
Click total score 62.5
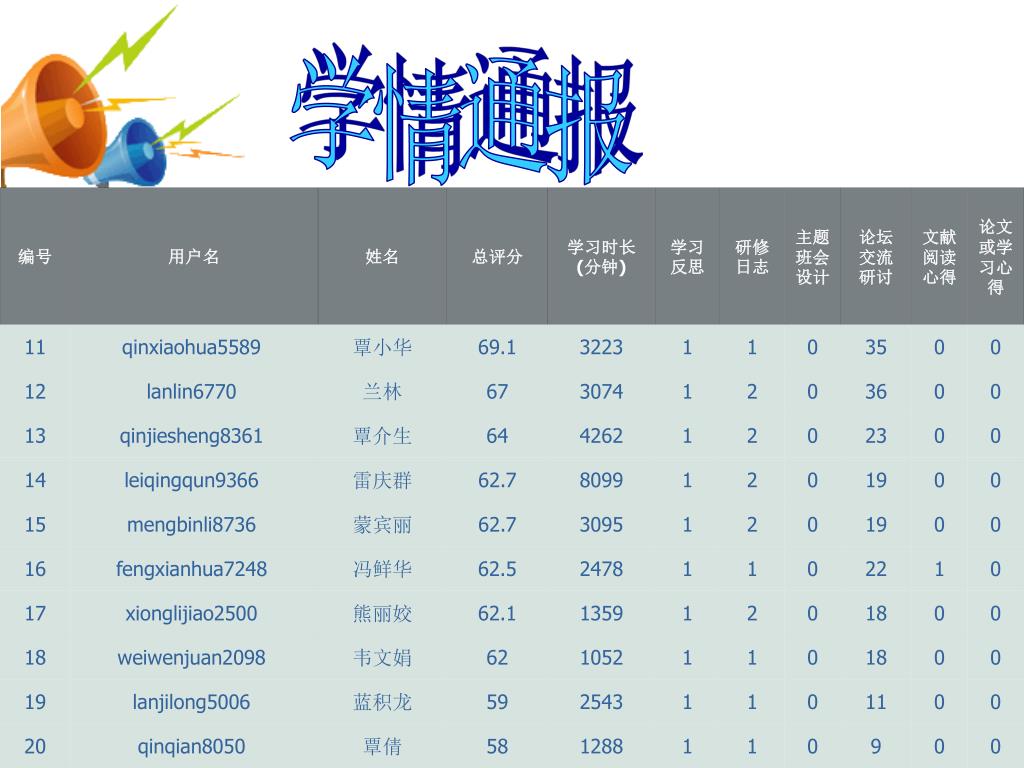pos(497,569)
